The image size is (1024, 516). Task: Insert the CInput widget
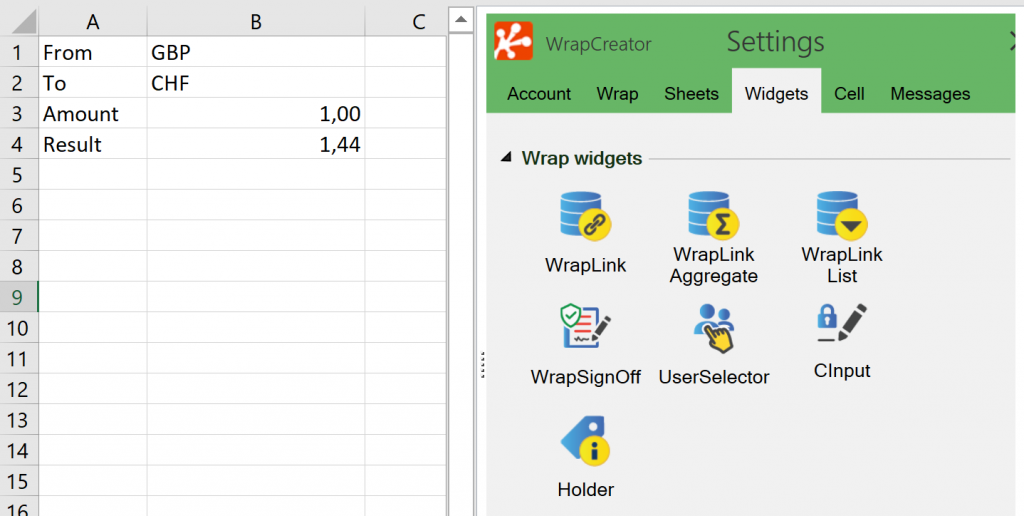(x=842, y=342)
